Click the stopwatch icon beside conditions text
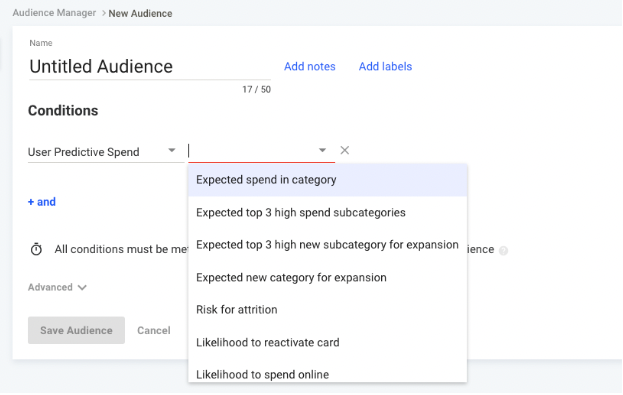 (36, 249)
